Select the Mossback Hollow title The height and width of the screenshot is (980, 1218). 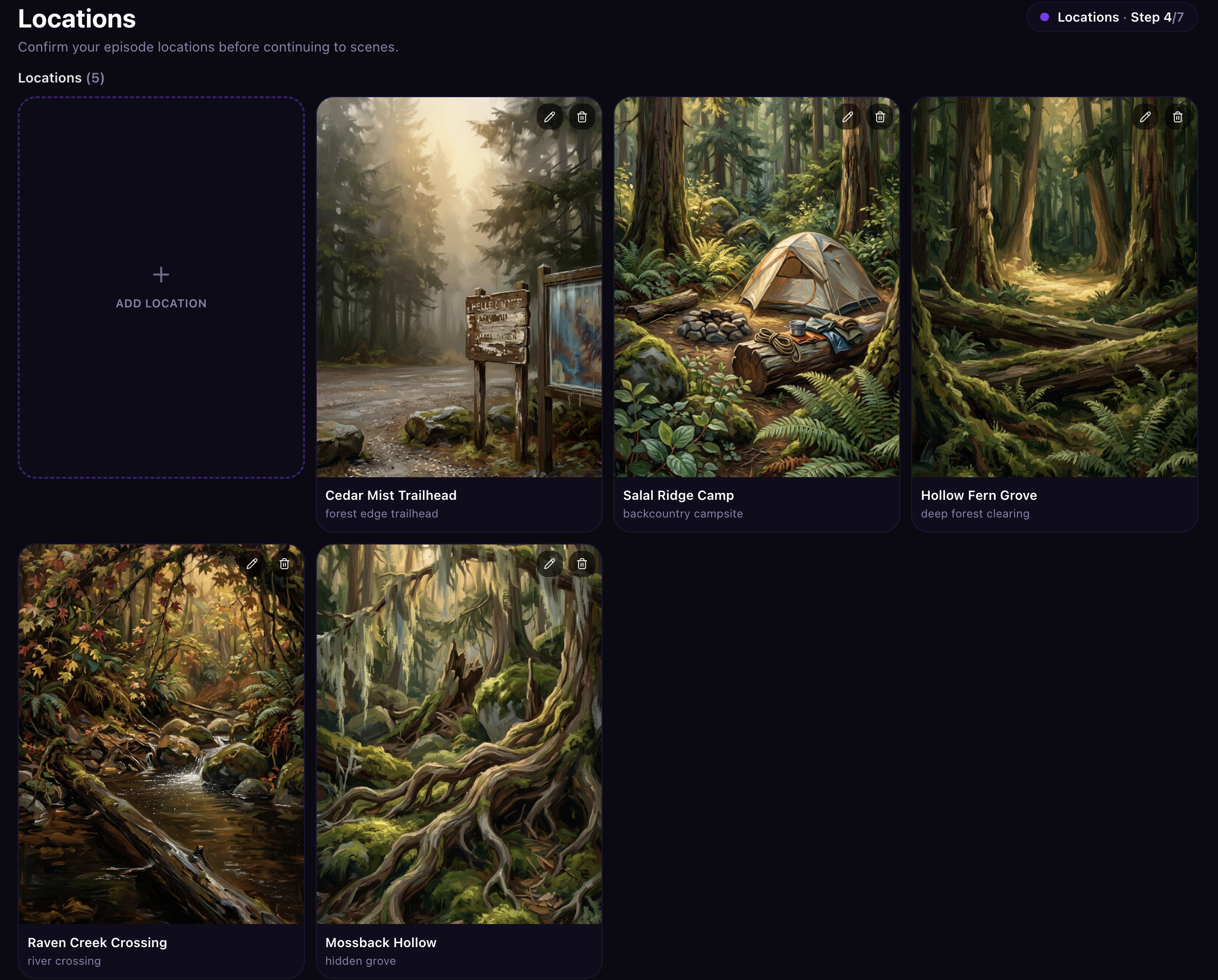[381, 943]
